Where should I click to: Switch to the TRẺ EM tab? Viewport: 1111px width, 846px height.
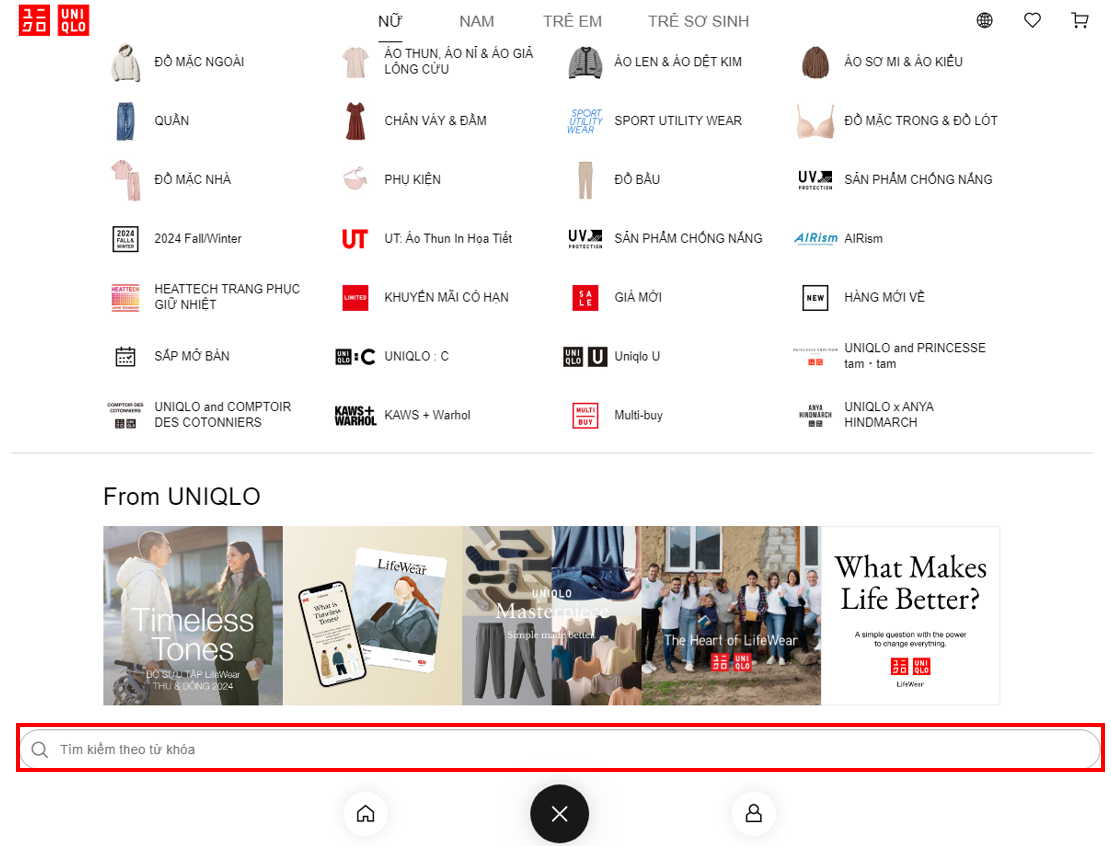coord(572,22)
